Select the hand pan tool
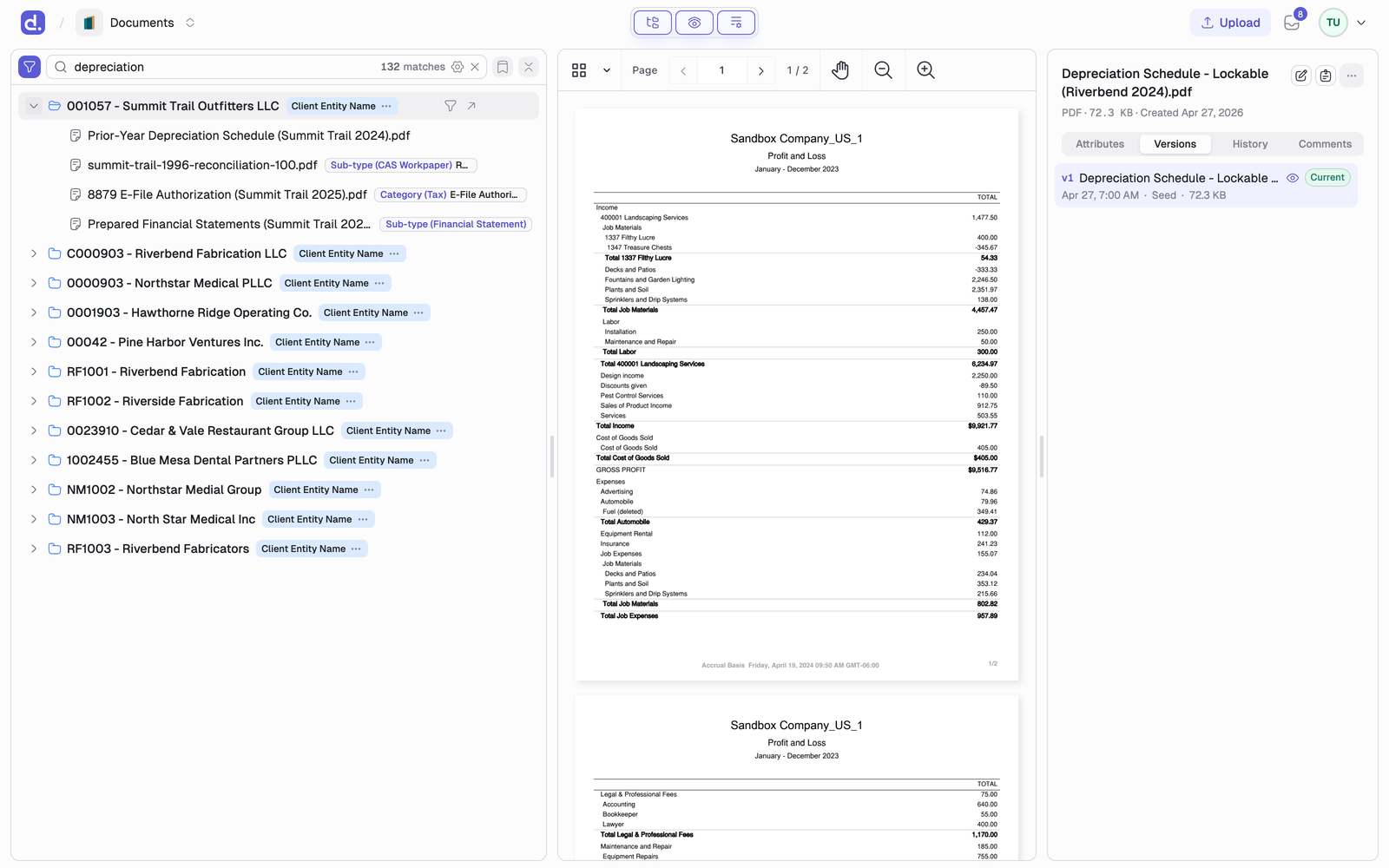1389x868 pixels. pyautogui.click(x=840, y=70)
